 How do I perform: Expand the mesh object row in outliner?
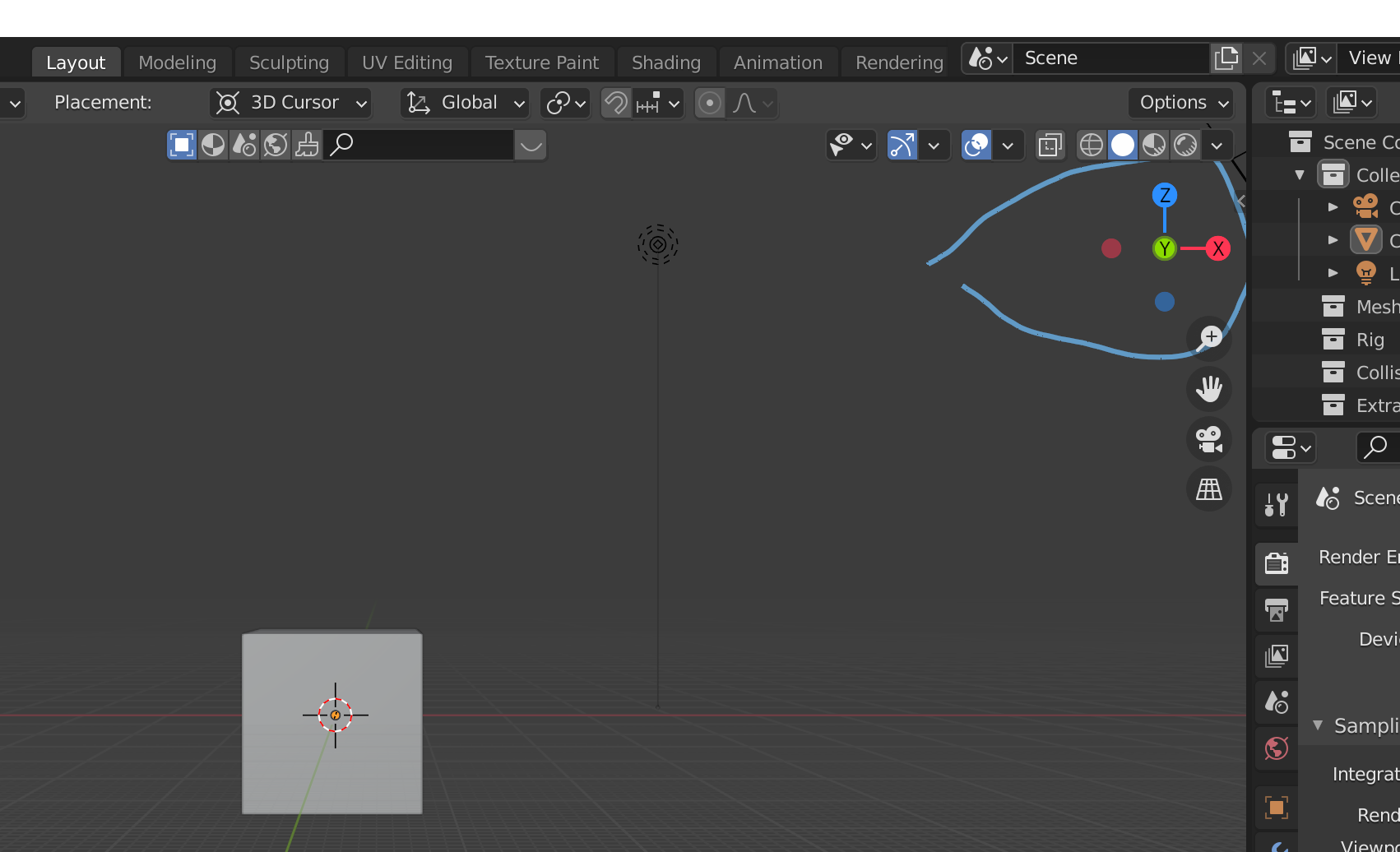click(x=1333, y=240)
